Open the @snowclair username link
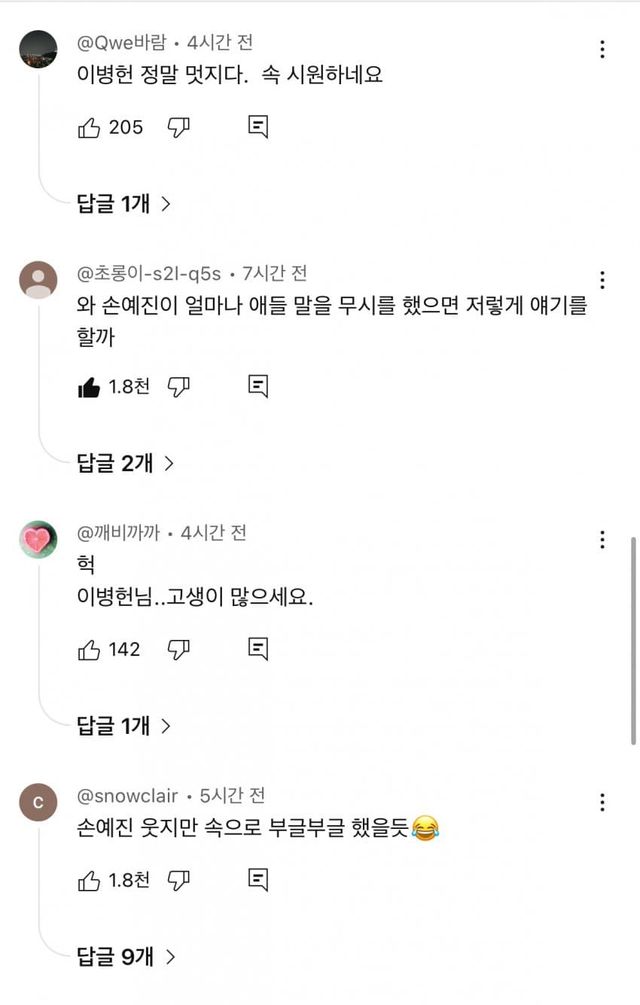The height and width of the screenshot is (1005, 640). click(x=128, y=796)
